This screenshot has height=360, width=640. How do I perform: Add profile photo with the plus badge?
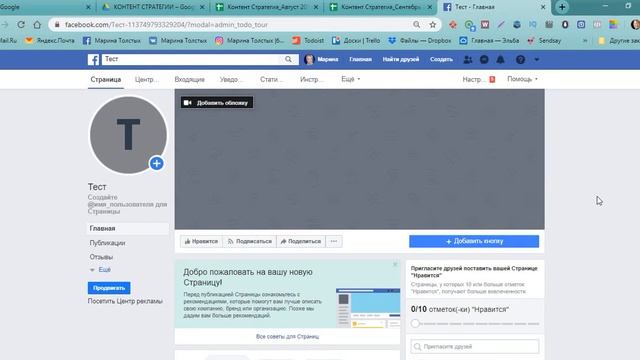point(156,164)
